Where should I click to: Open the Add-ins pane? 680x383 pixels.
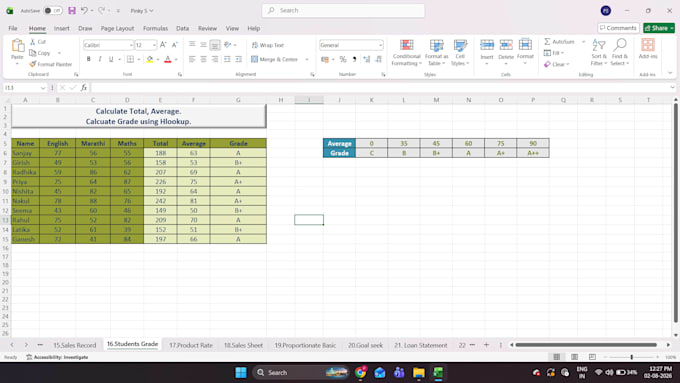click(x=648, y=48)
